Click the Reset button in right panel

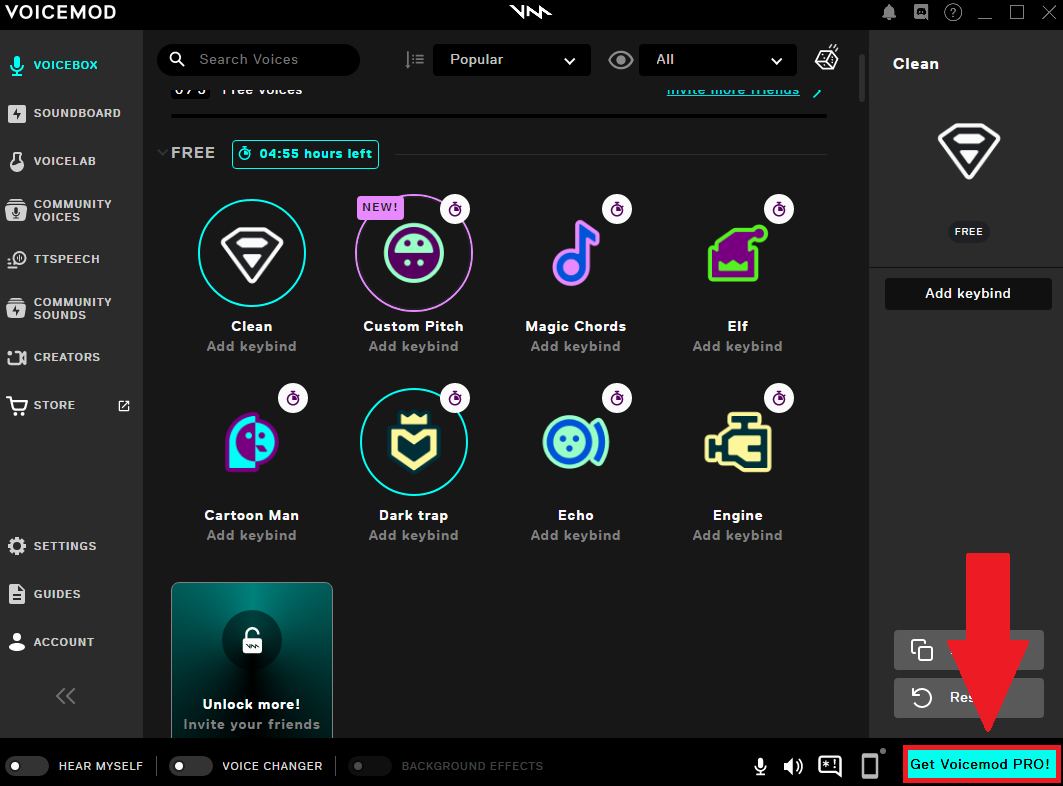968,698
